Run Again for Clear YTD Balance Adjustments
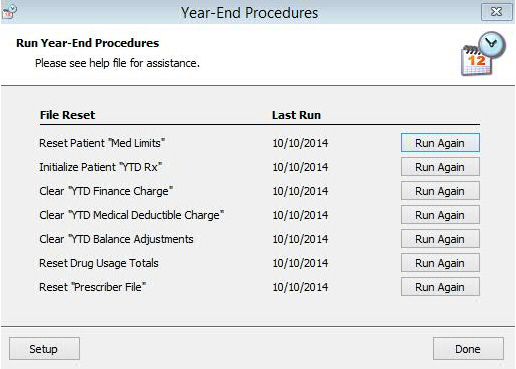The image size is (516, 369). (x=440, y=239)
